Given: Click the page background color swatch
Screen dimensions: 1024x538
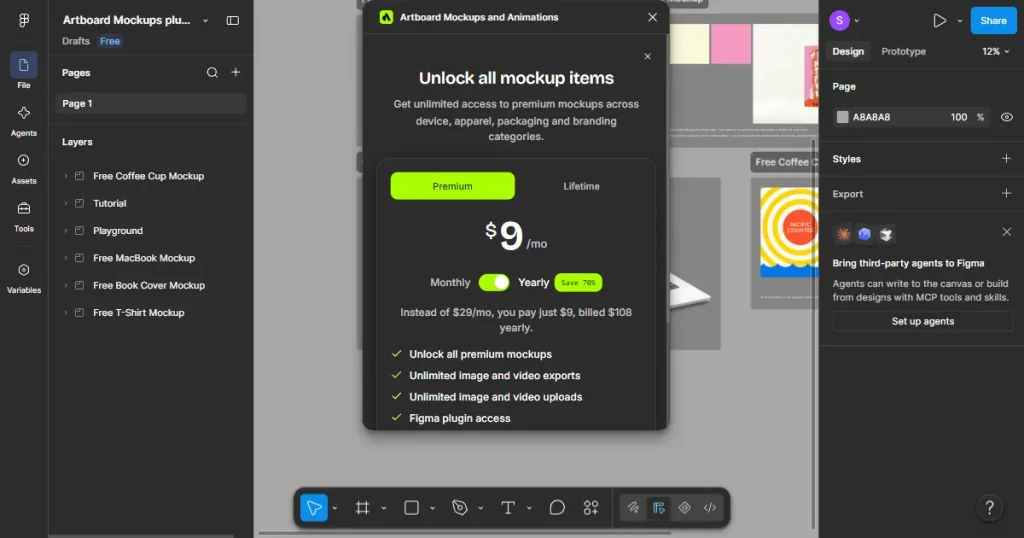Looking at the screenshot, I should pos(842,117).
